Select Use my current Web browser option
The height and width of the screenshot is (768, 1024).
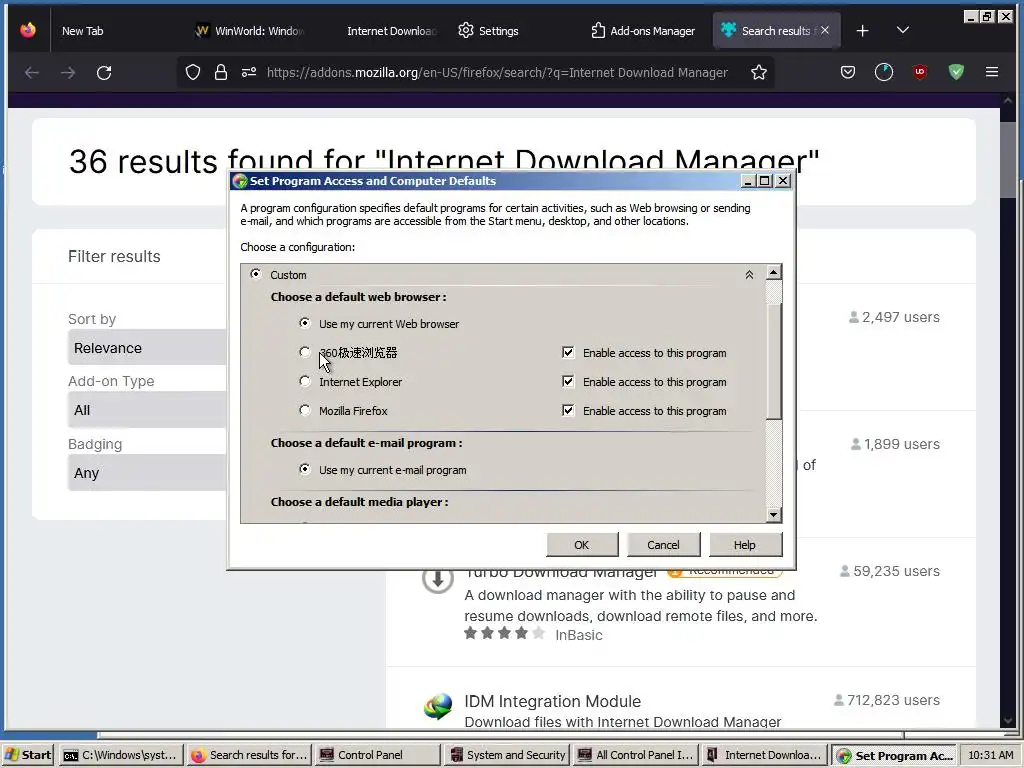point(304,323)
